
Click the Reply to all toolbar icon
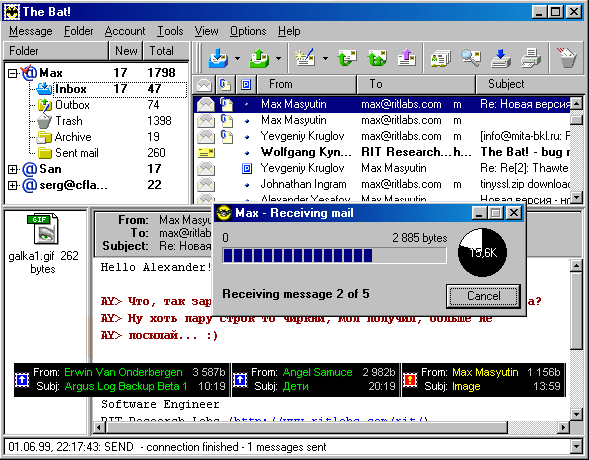[x=377, y=58]
